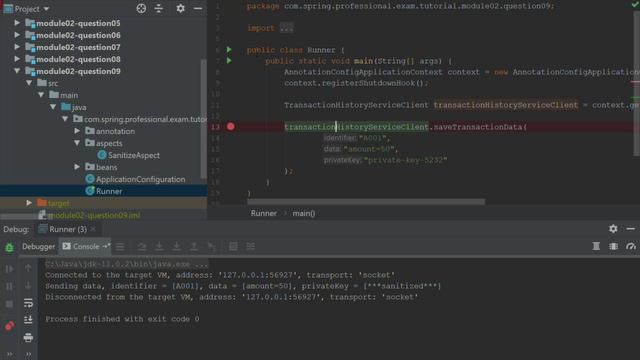The image size is (640, 360).
Task: Click 'Process finished with exit code 0' text
Action: coord(122,319)
